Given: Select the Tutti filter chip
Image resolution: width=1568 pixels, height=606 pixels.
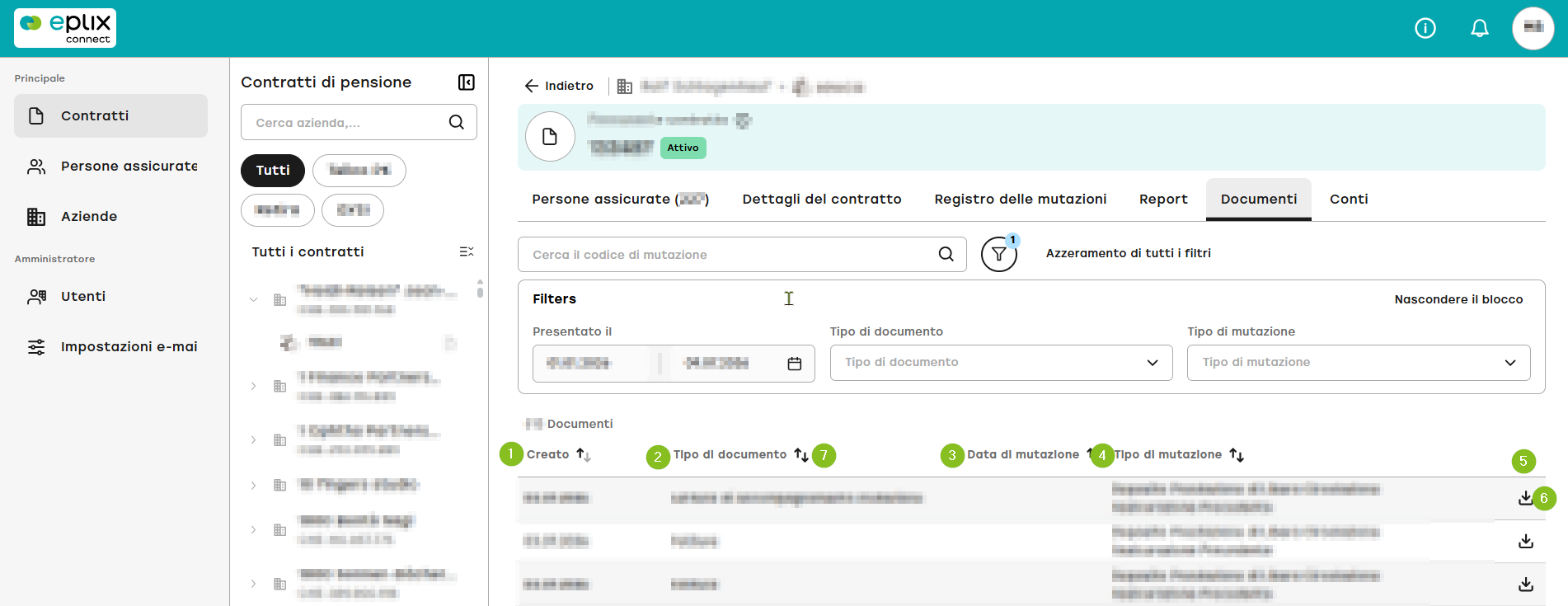Looking at the screenshot, I should point(273,170).
